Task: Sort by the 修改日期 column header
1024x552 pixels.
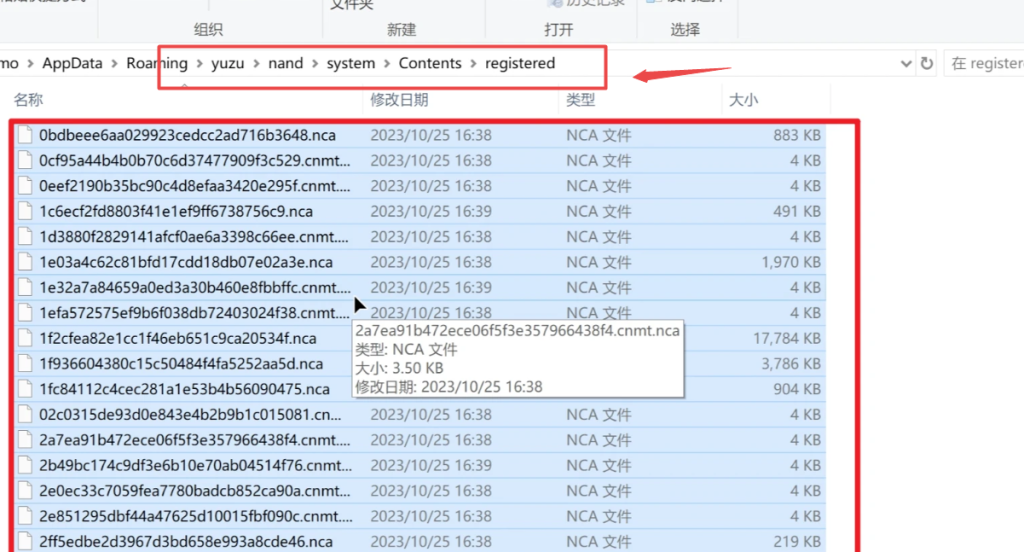Action: click(399, 100)
